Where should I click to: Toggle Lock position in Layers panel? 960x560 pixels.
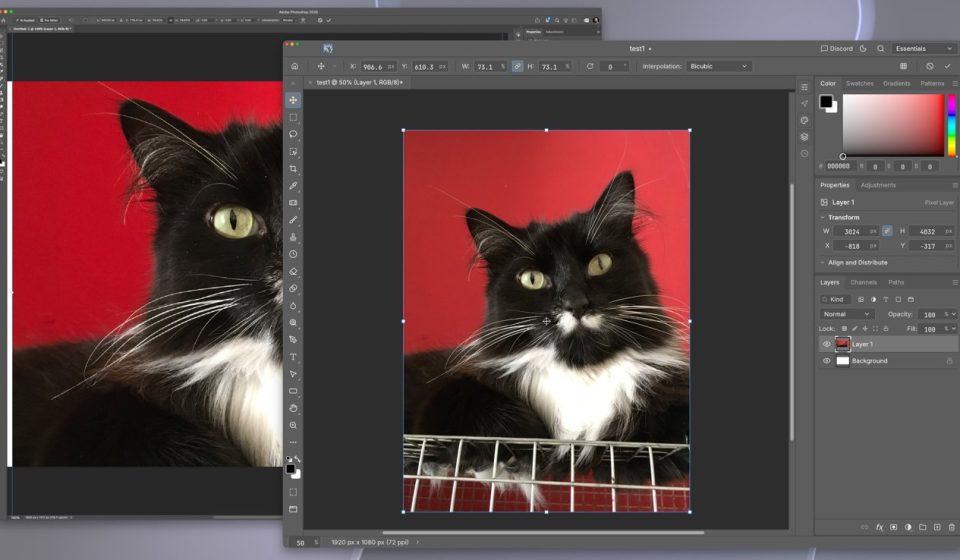pyautogui.click(x=865, y=329)
